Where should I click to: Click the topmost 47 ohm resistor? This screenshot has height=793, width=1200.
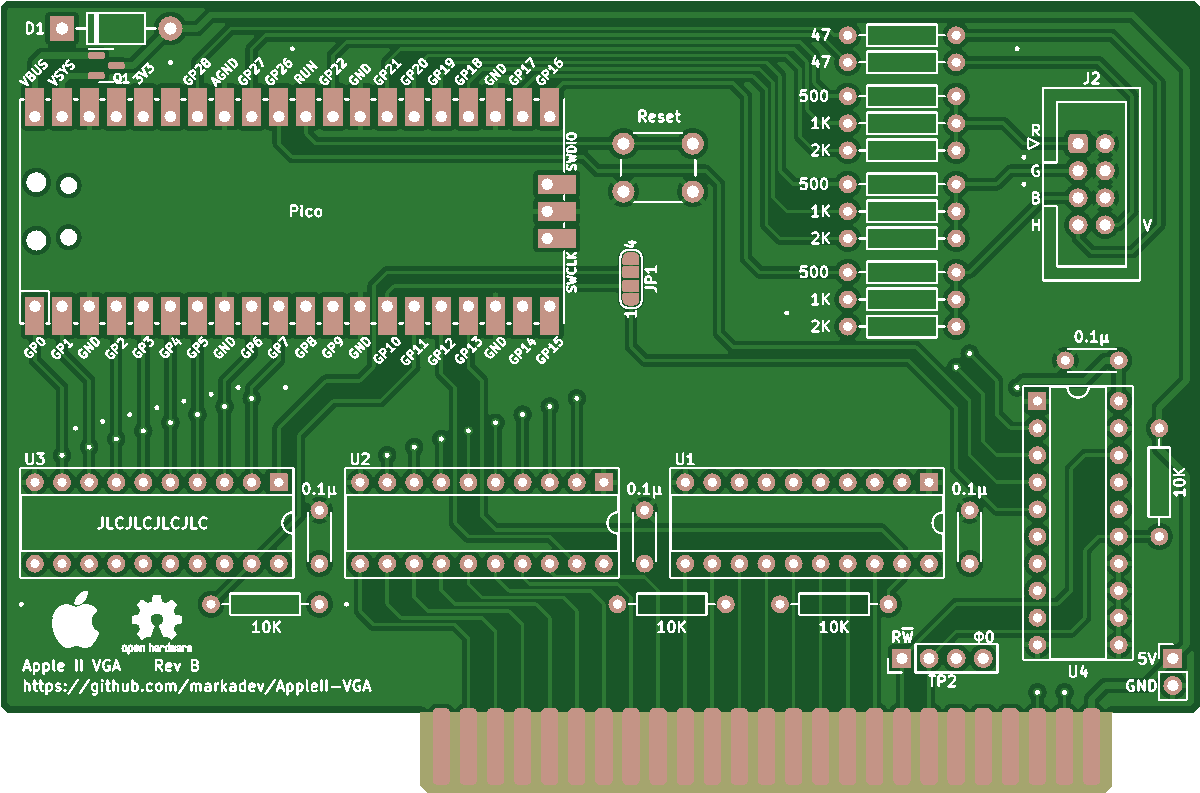[x=901, y=36]
